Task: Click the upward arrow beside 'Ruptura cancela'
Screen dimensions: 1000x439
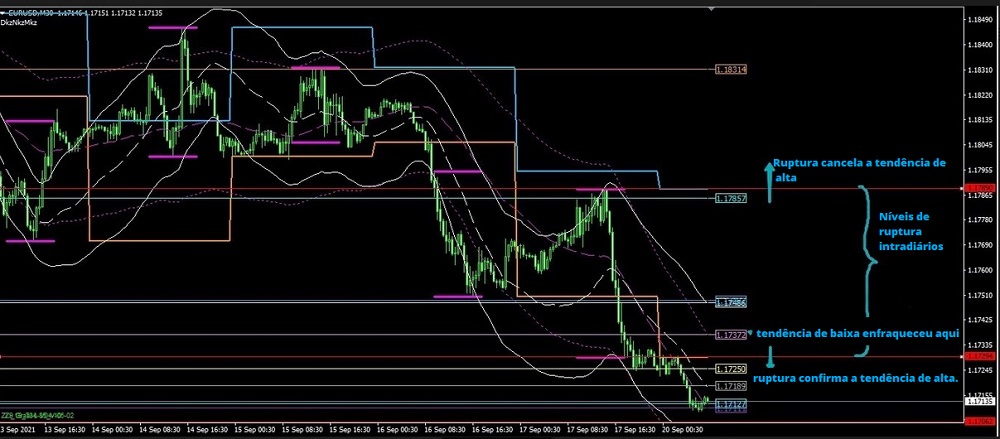Action: (x=769, y=182)
